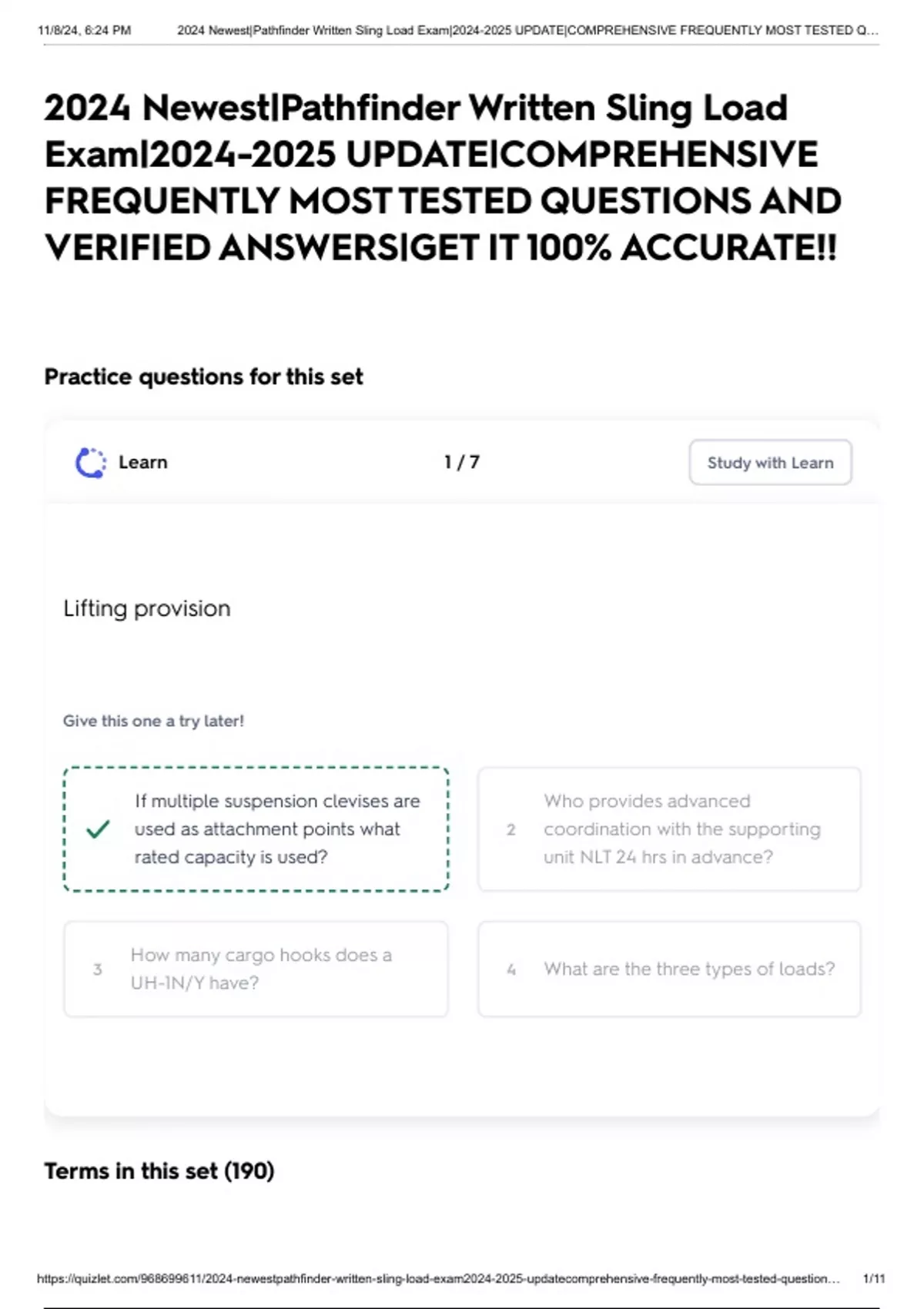Click the number 2 answer badge
The height and width of the screenshot is (1309, 924).
coord(511,829)
